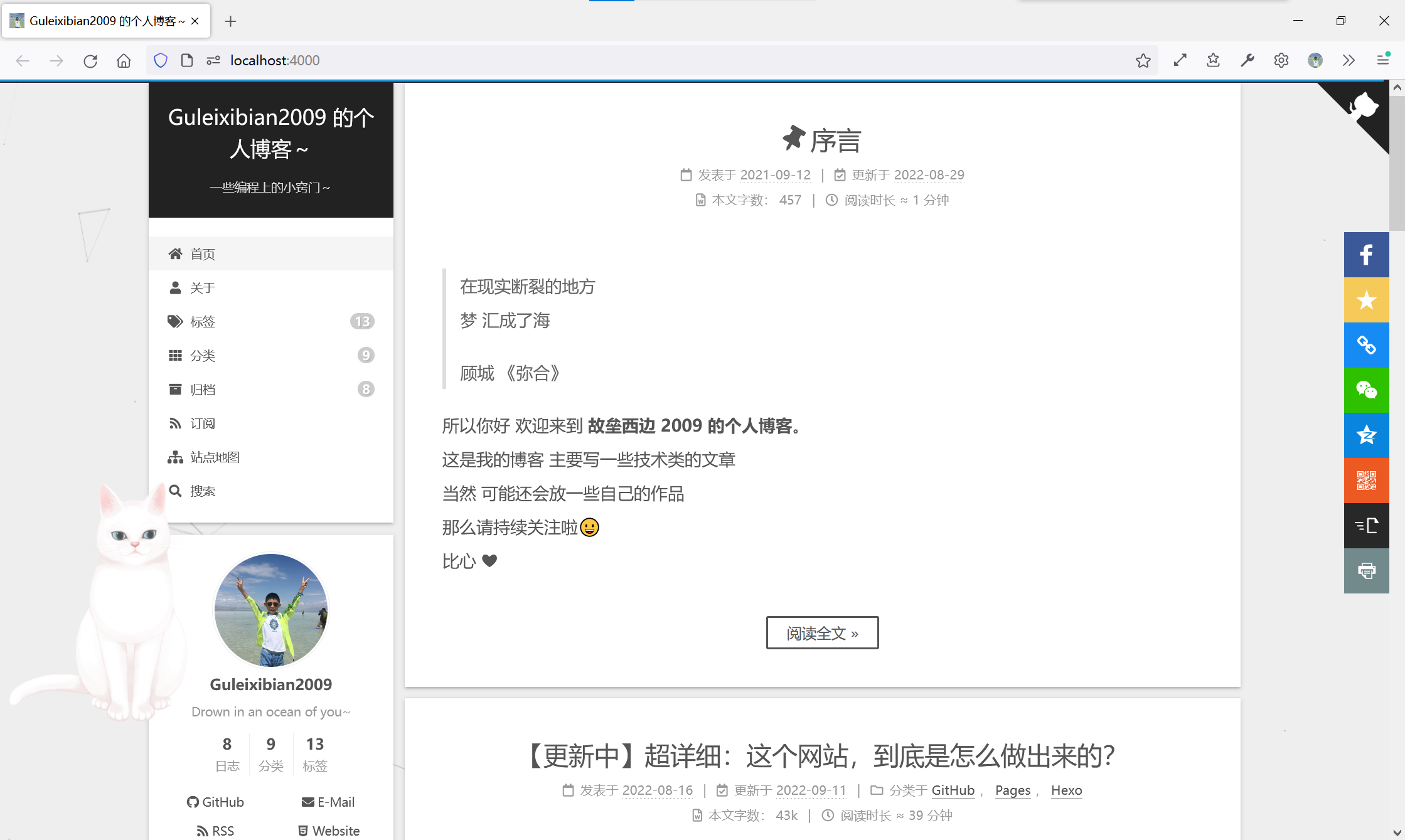This screenshot has height=840, width=1405.
Task: Copy link with blue chain icon
Action: [1366, 345]
